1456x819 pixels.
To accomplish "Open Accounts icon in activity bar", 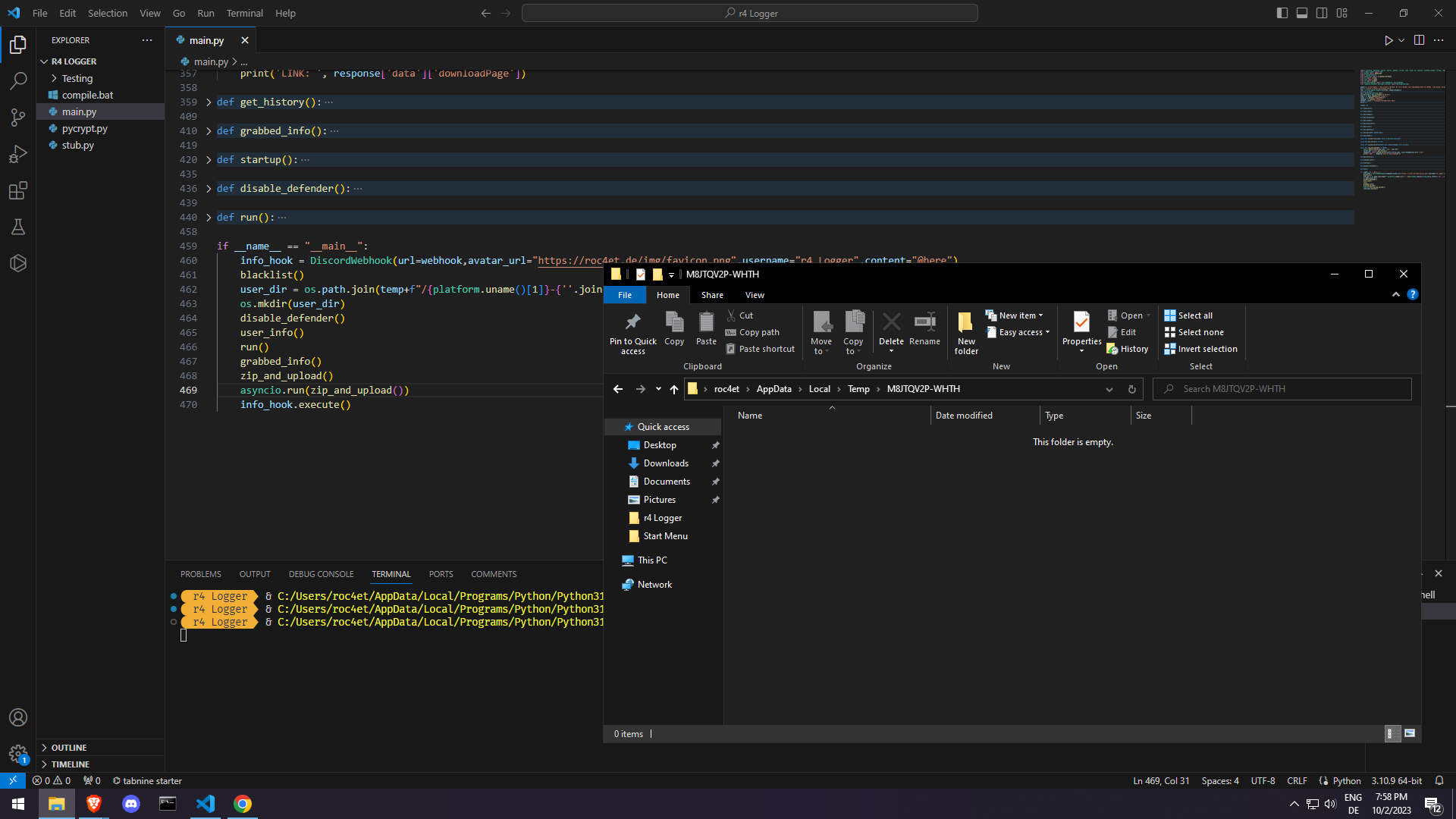I will pyautogui.click(x=18, y=717).
